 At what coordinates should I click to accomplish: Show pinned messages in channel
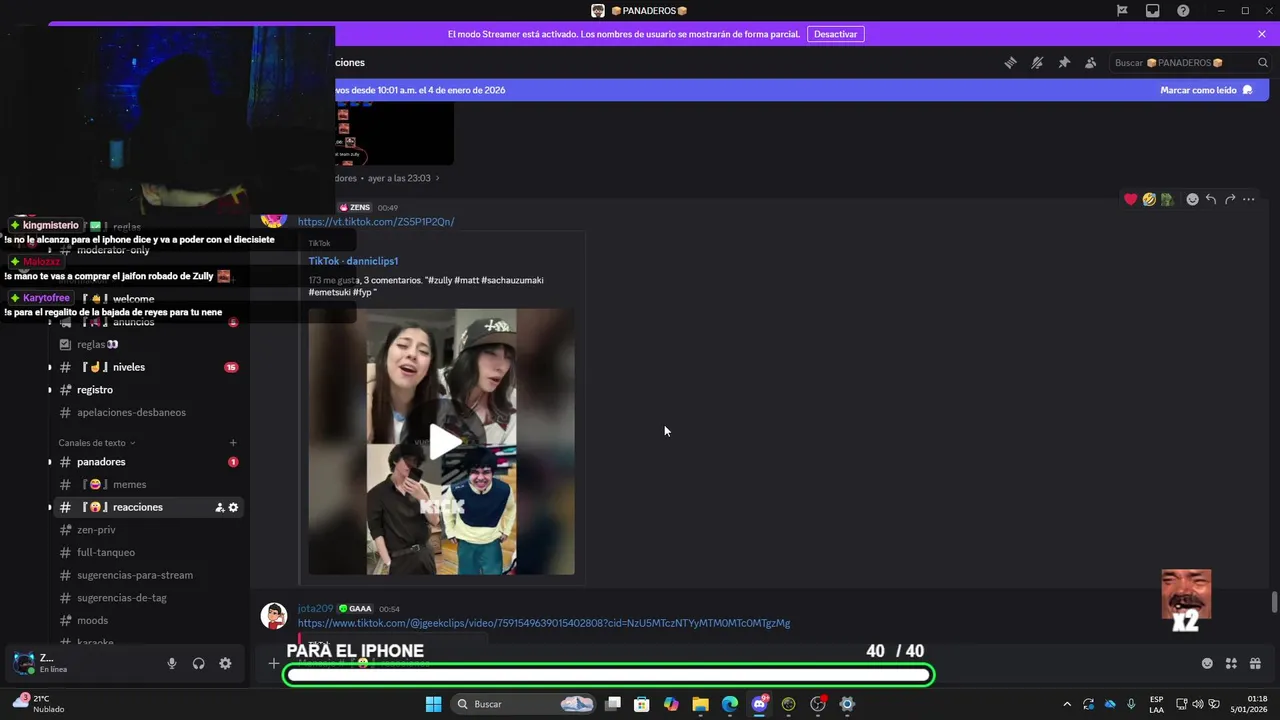coord(1064,62)
